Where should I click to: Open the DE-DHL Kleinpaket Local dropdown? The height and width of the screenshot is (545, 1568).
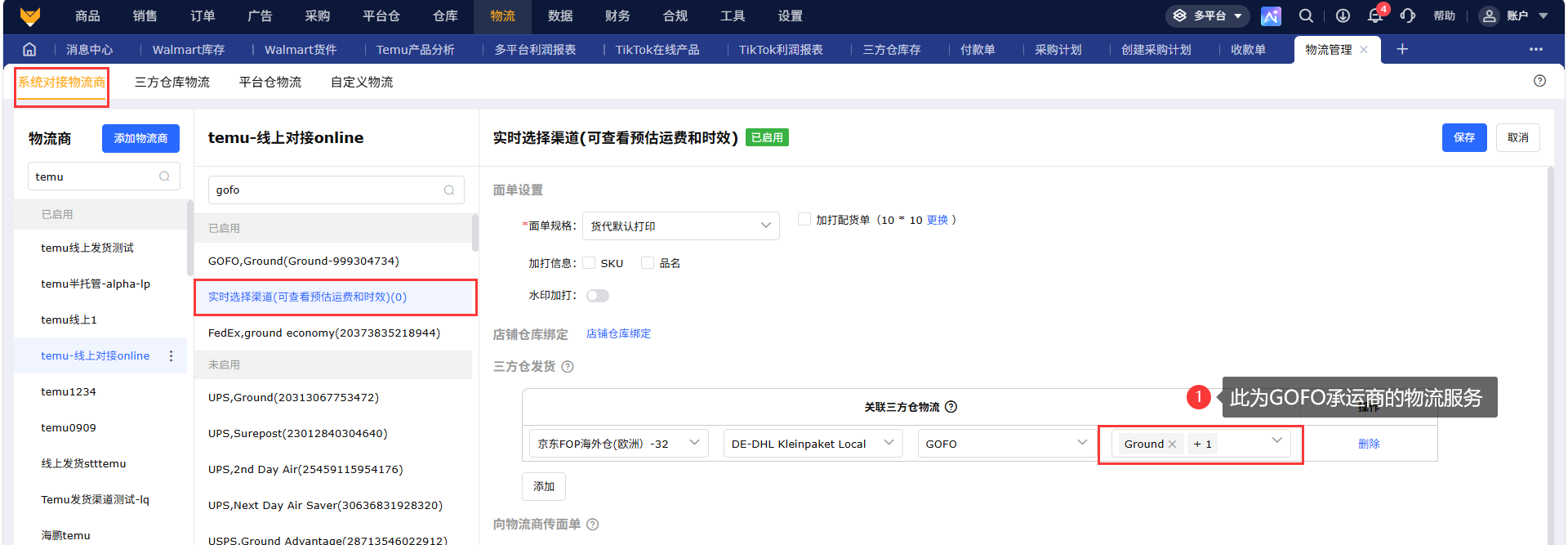click(813, 444)
